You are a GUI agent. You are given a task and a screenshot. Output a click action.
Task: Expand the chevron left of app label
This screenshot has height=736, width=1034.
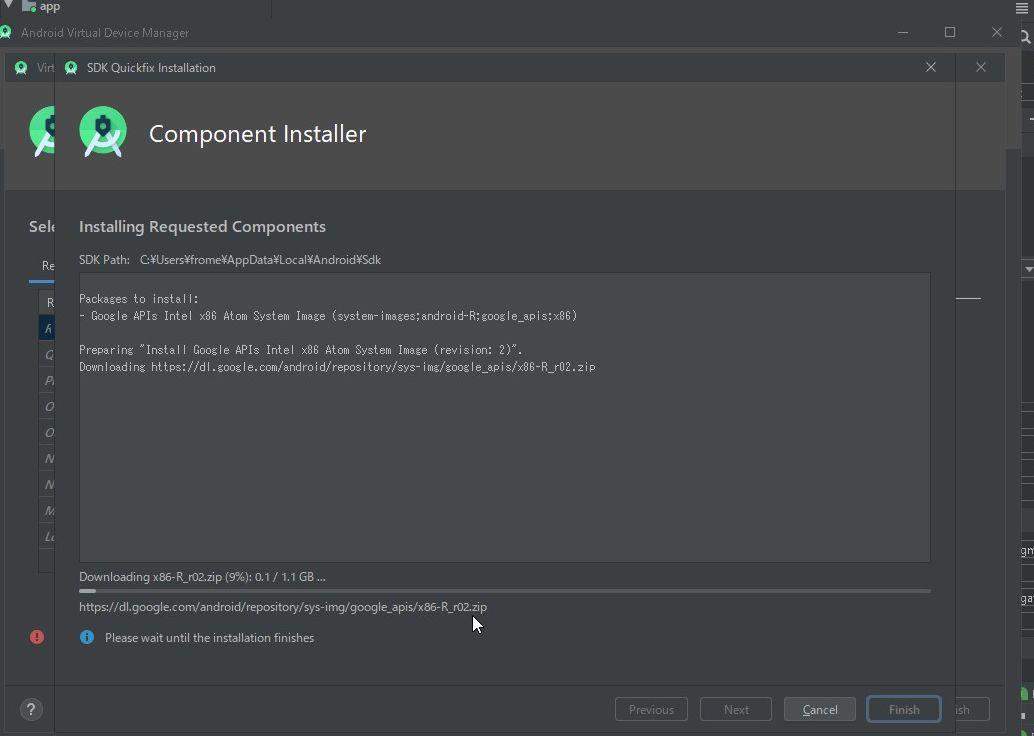tap(8, 7)
